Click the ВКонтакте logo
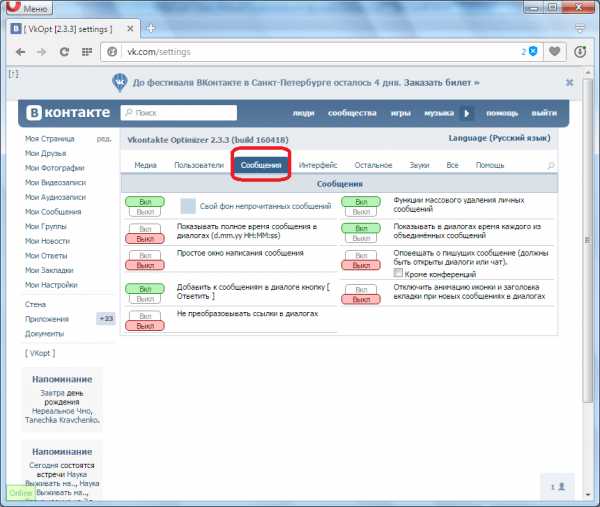Viewport: 600px width, 507px height. coord(68,113)
